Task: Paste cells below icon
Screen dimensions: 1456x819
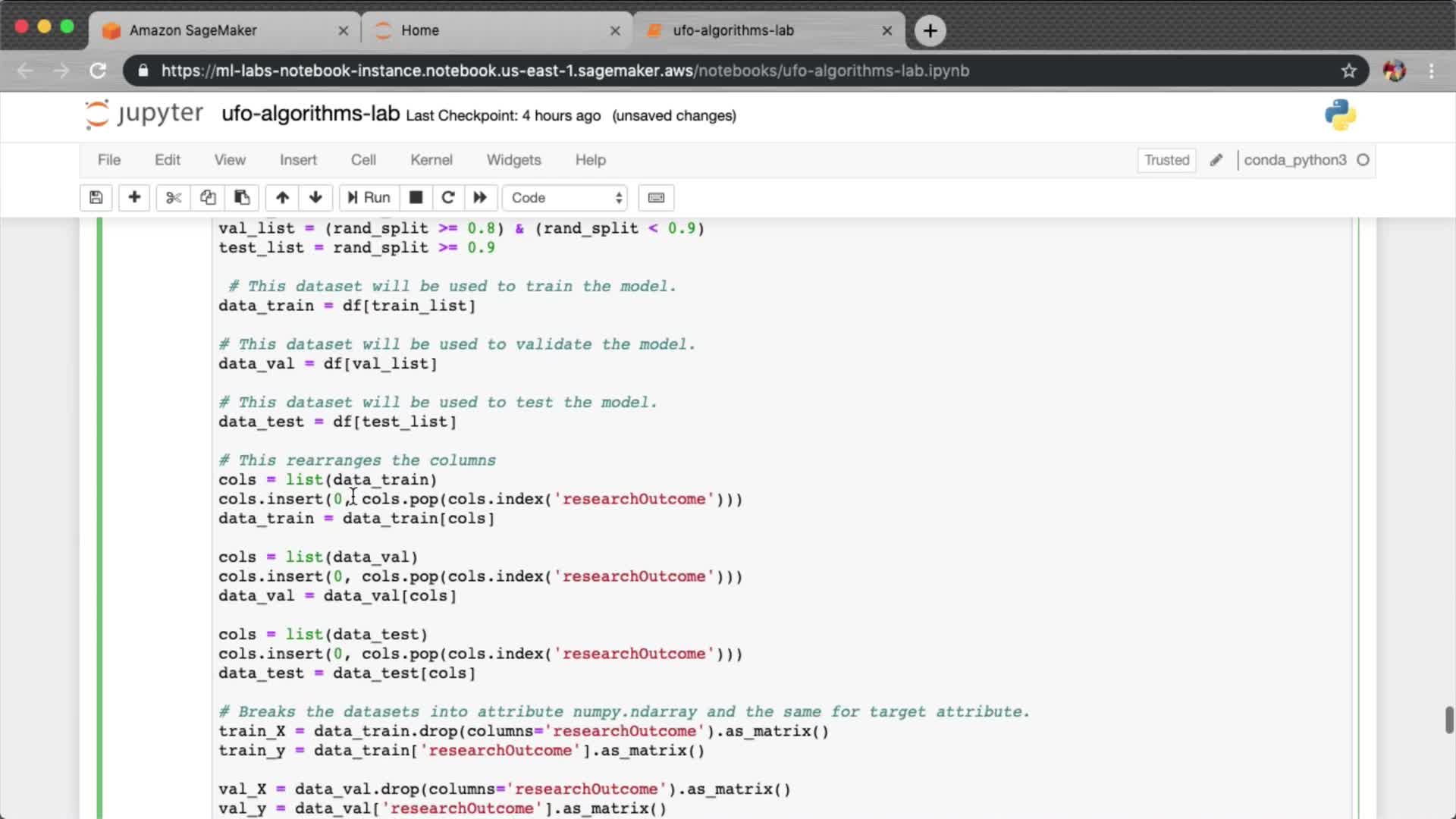Action: click(242, 198)
